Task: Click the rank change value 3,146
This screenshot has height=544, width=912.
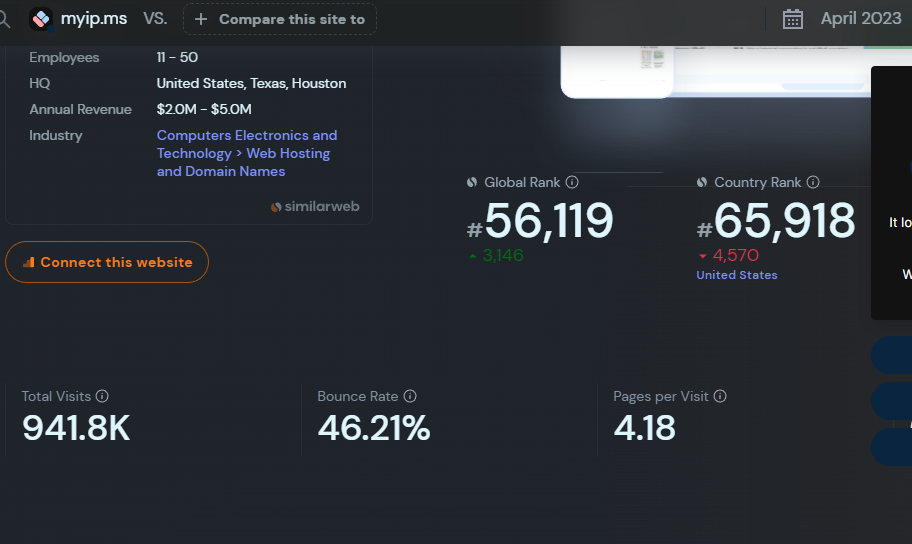Action: (503, 255)
